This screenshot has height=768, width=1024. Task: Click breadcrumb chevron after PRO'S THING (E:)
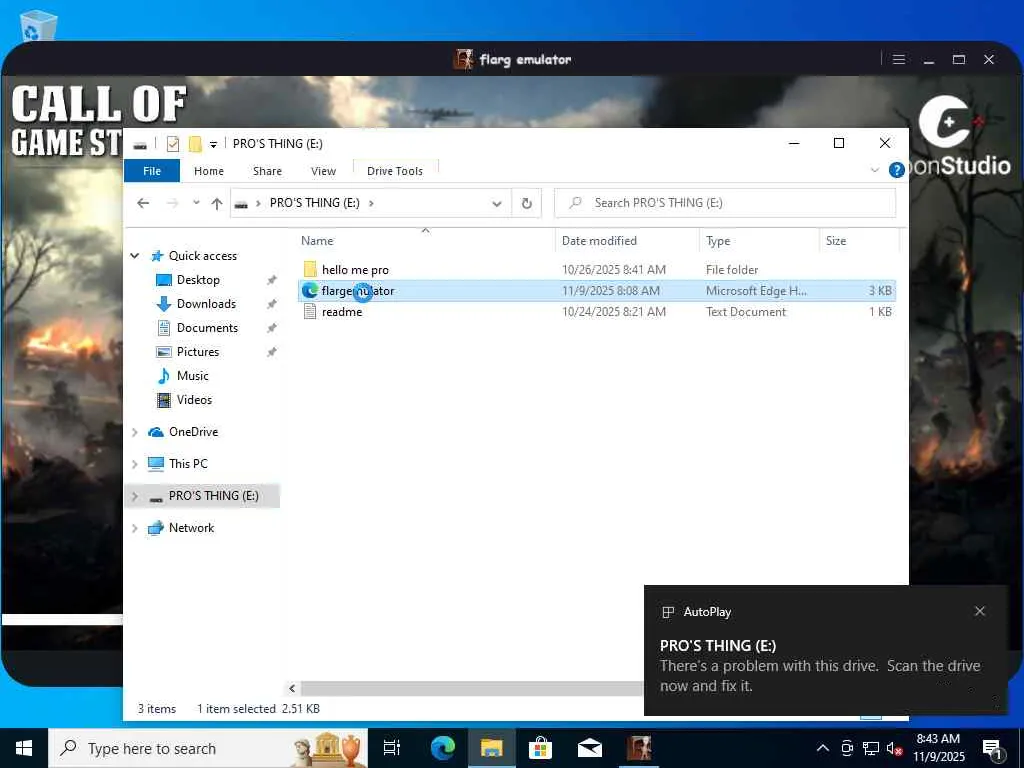[x=371, y=203]
